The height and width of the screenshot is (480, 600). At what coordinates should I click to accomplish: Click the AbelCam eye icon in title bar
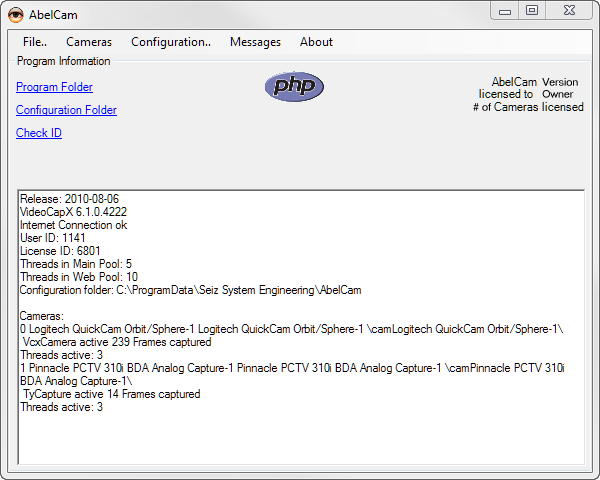coord(17,14)
